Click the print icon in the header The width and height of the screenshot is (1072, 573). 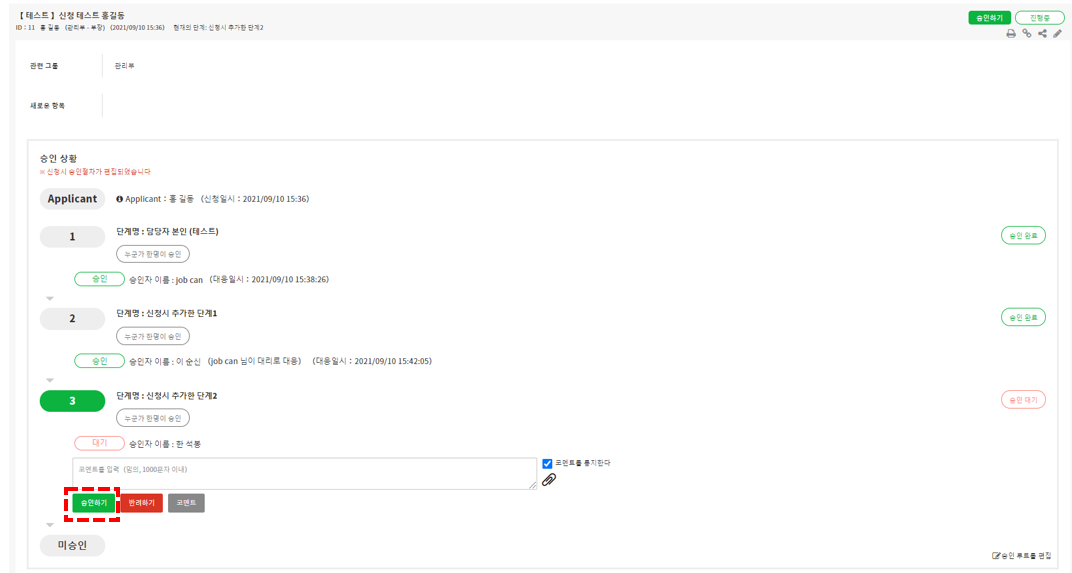tap(1011, 34)
